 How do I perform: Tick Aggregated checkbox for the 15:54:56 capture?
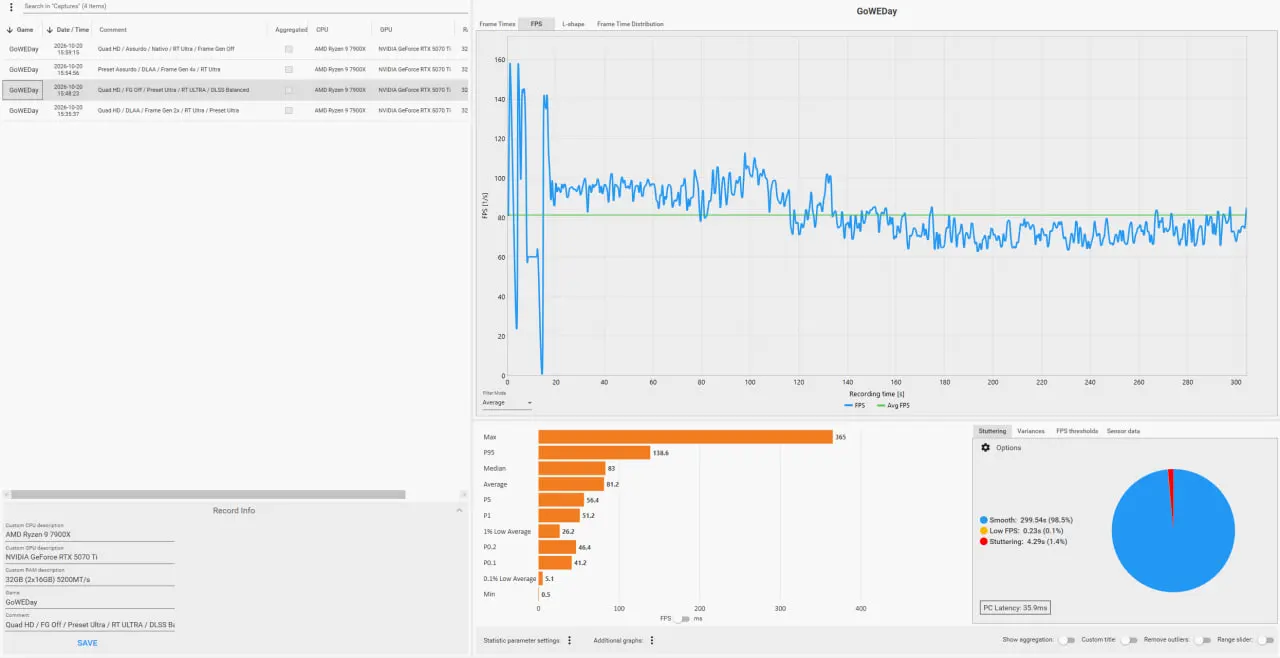click(289, 69)
